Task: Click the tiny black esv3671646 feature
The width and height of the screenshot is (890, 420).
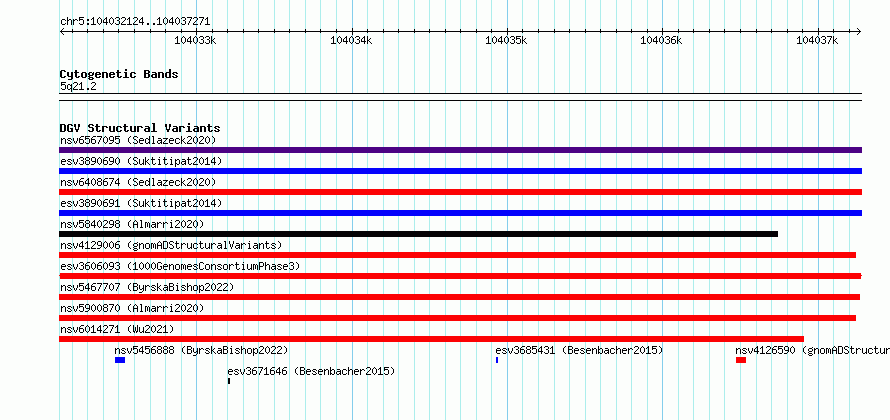Action: [229, 381]
